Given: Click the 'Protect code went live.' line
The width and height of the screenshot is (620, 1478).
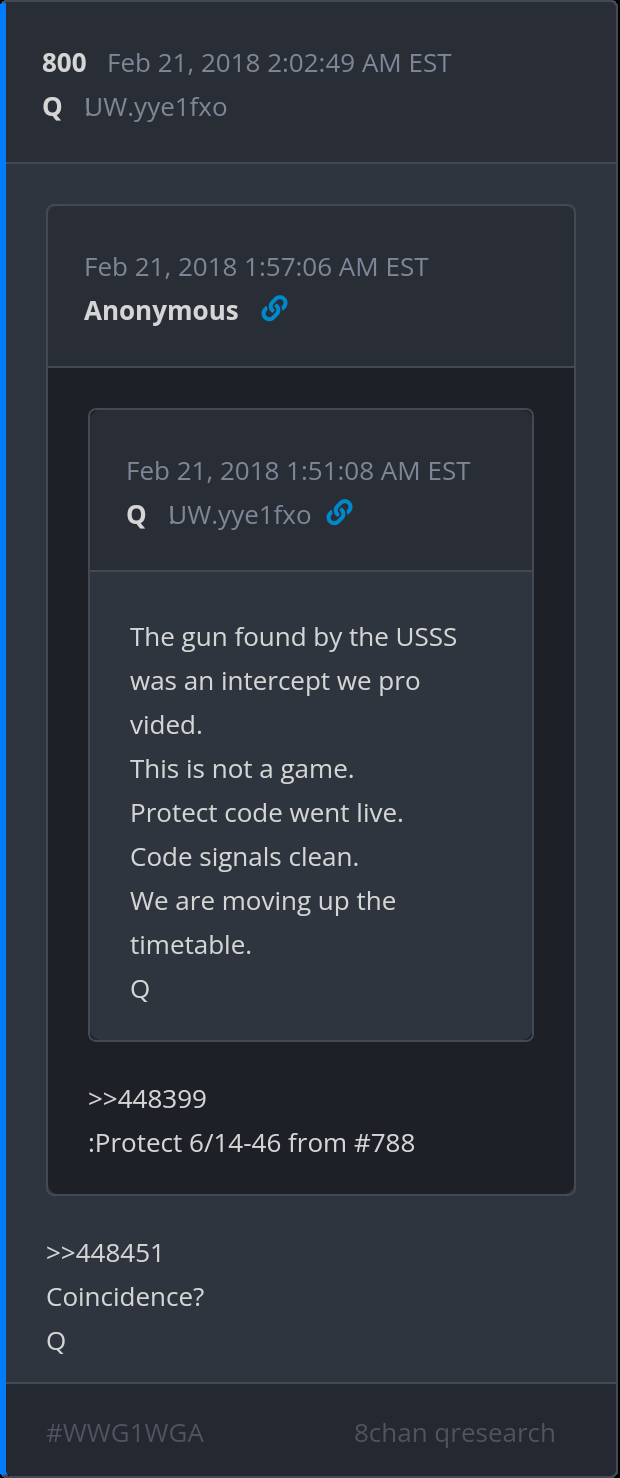Looking at the screenshot, I should 267,813.
